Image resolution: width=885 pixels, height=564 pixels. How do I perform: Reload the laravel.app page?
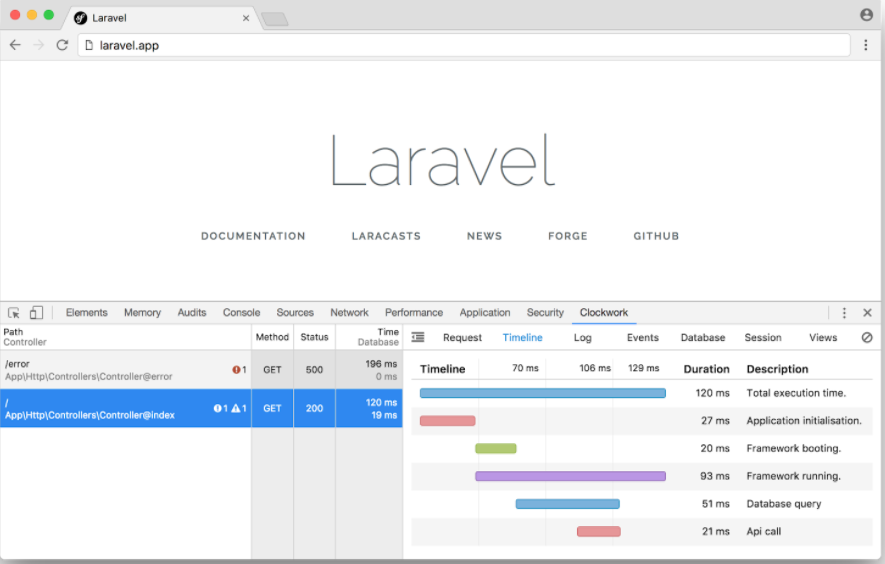pos(62,45)
